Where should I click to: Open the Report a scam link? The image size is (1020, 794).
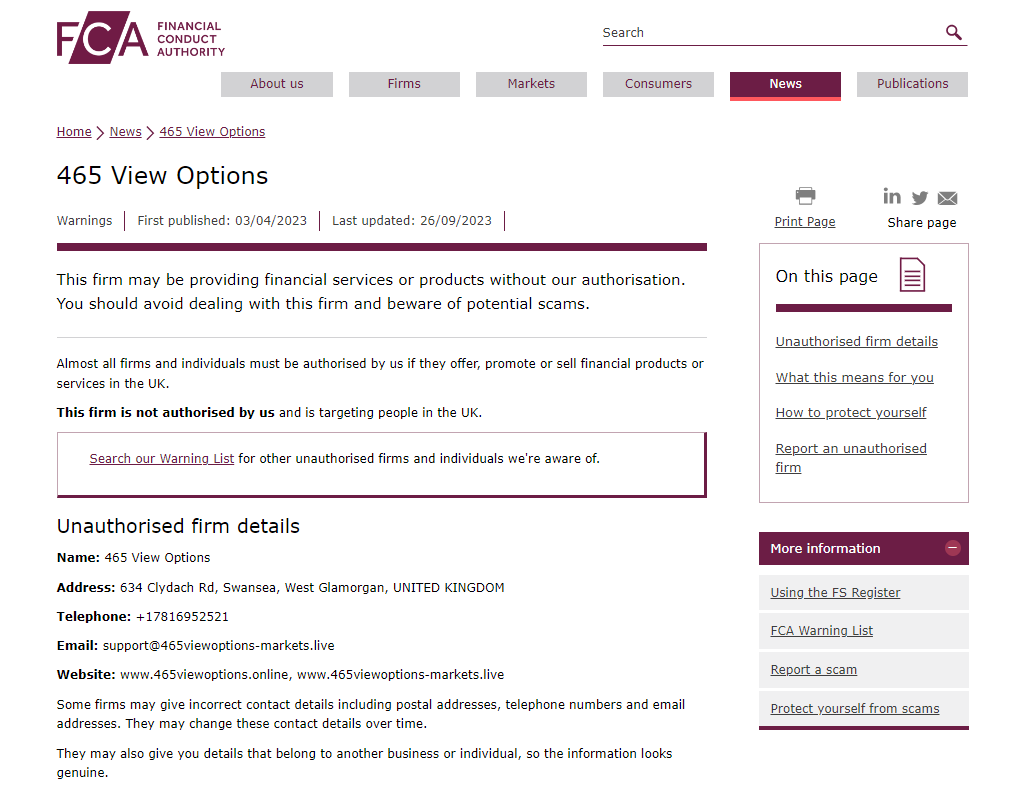click(x=813, y=670)
